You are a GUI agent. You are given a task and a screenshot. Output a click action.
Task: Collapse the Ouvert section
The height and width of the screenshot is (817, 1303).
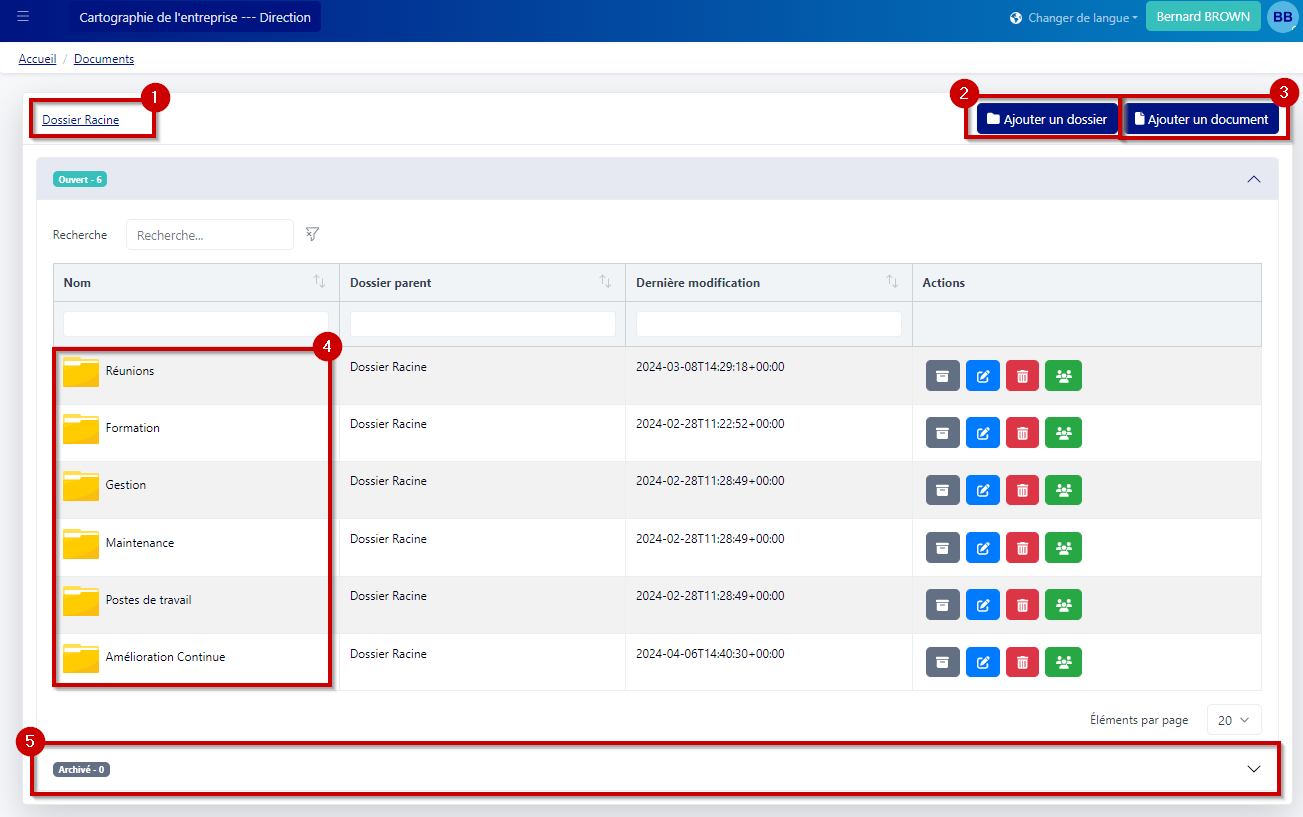(1253, 180)
